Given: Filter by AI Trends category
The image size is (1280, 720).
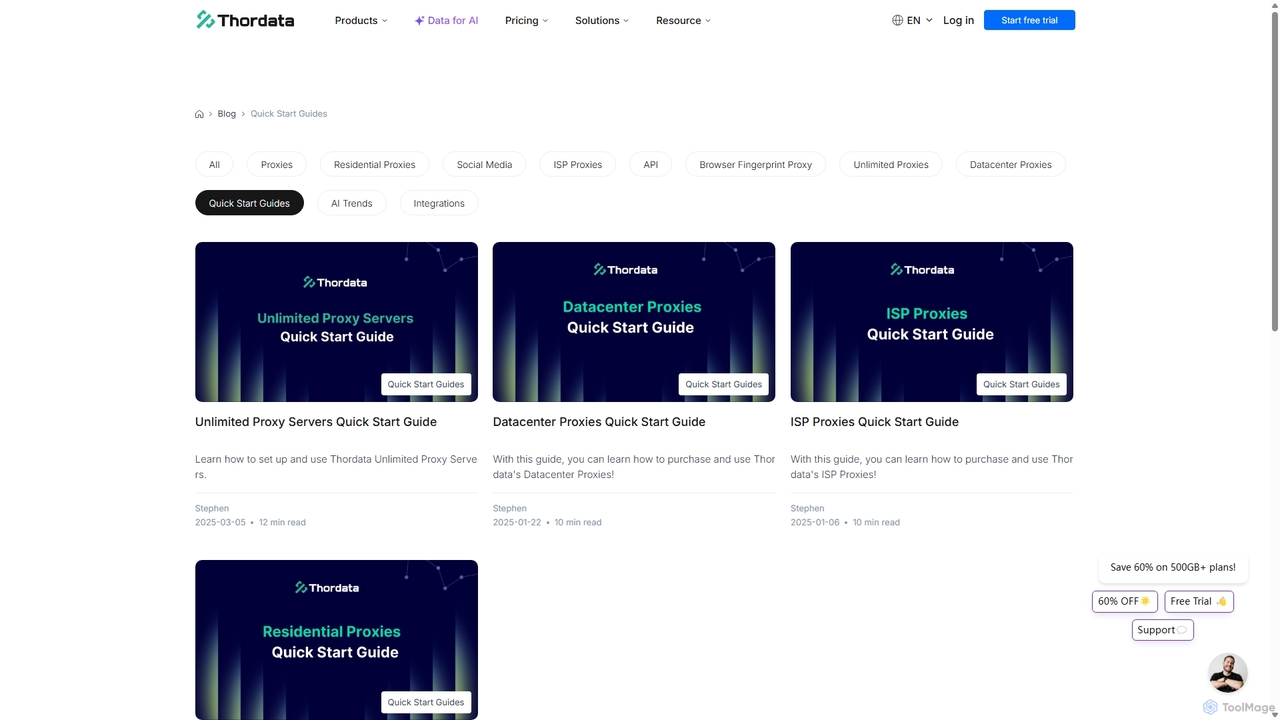Looking at the screenshot, I should pyautogui.click(x=352, y=203).
